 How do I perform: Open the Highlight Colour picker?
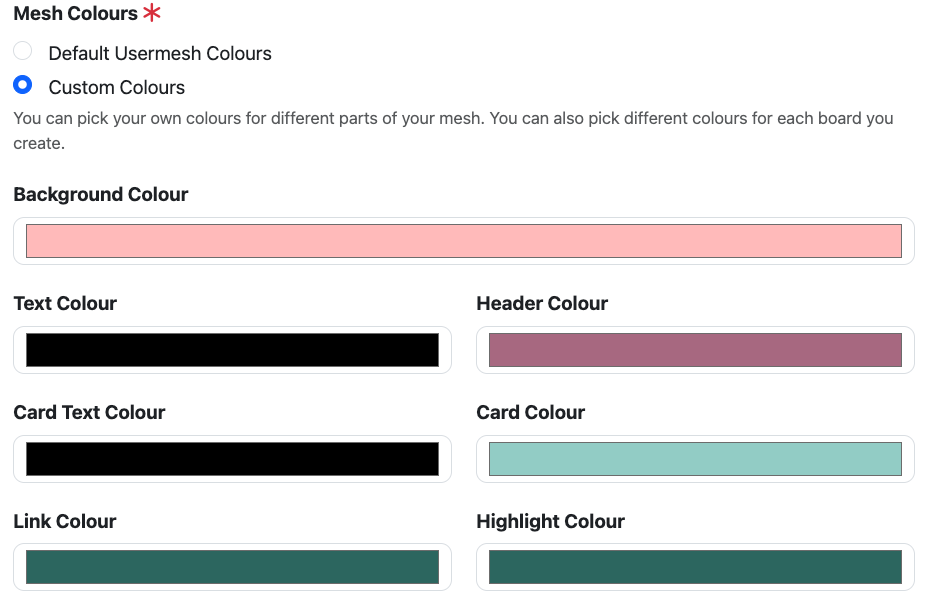(x=695, y=566)
